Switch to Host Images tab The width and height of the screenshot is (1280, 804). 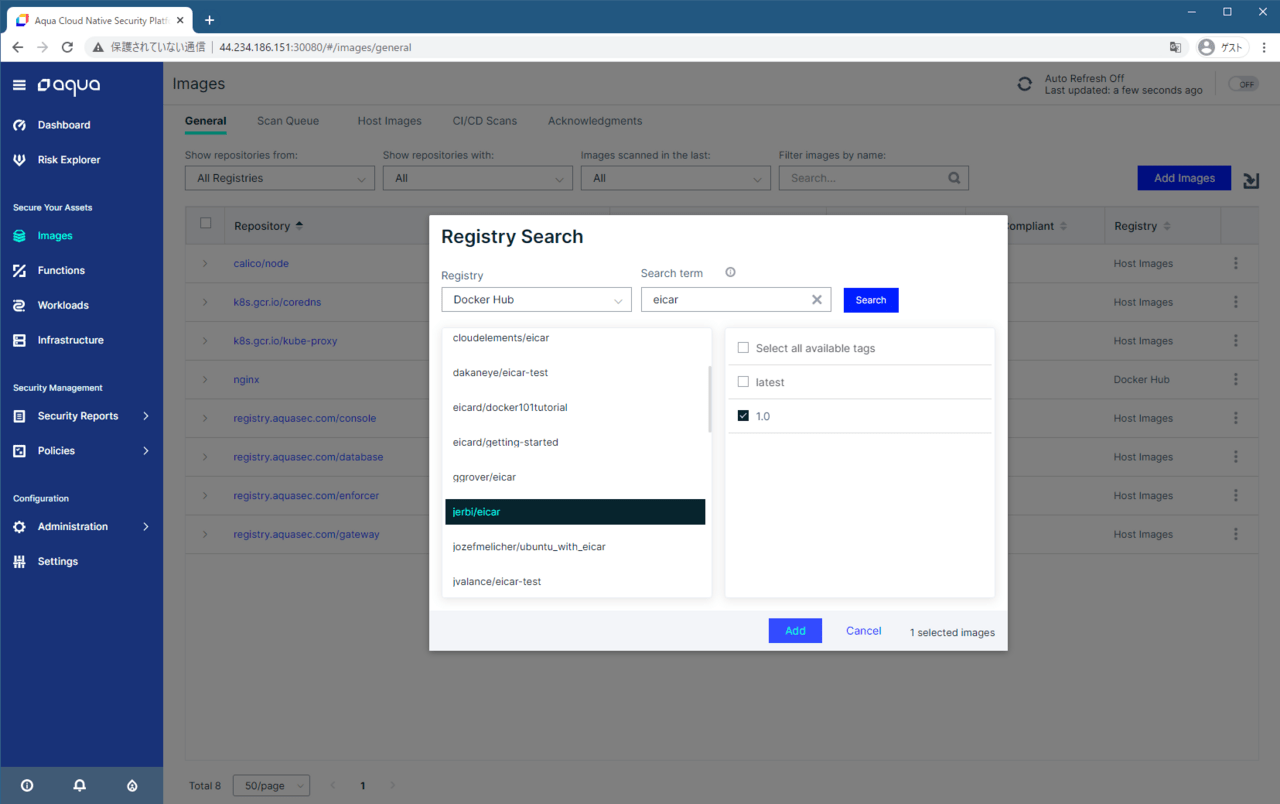click(x=389, y=121)
